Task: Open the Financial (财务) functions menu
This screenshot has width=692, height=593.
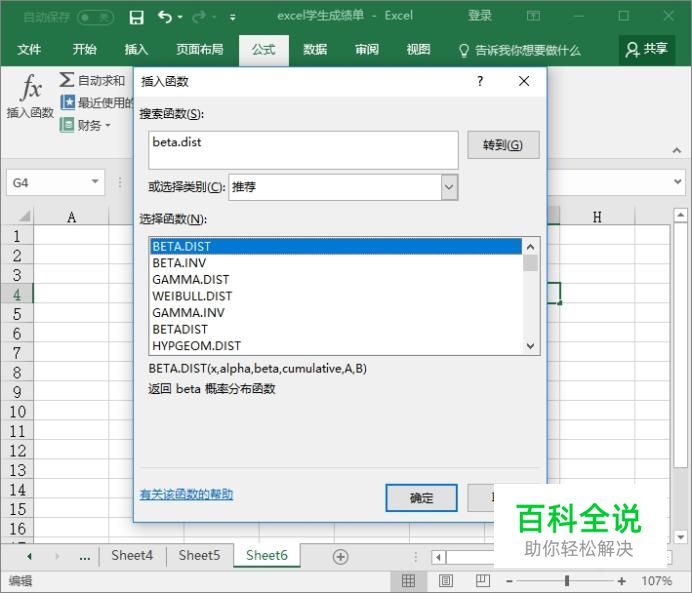Action: [x=86, y=125]
